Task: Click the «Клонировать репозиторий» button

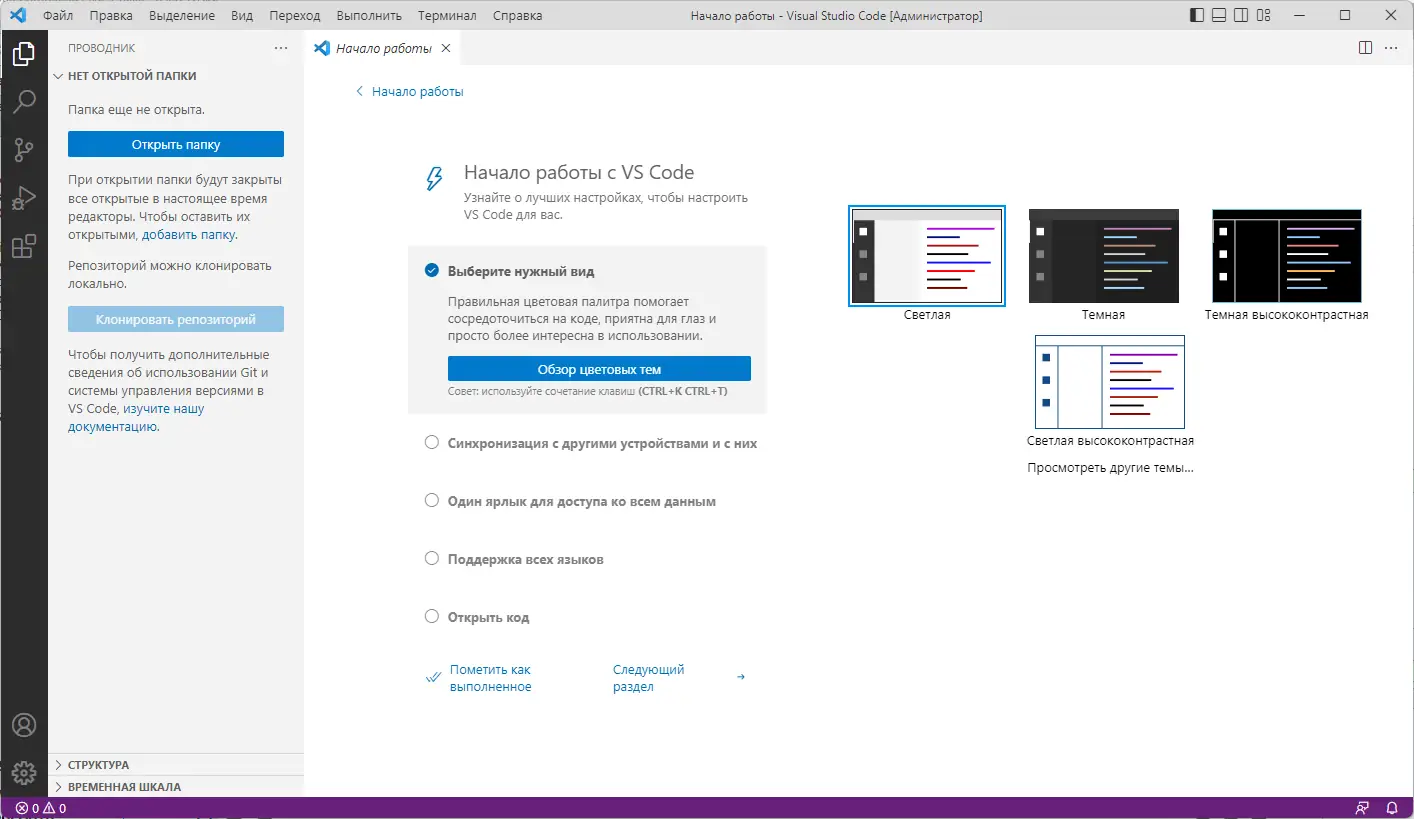Action: [176, 320]
